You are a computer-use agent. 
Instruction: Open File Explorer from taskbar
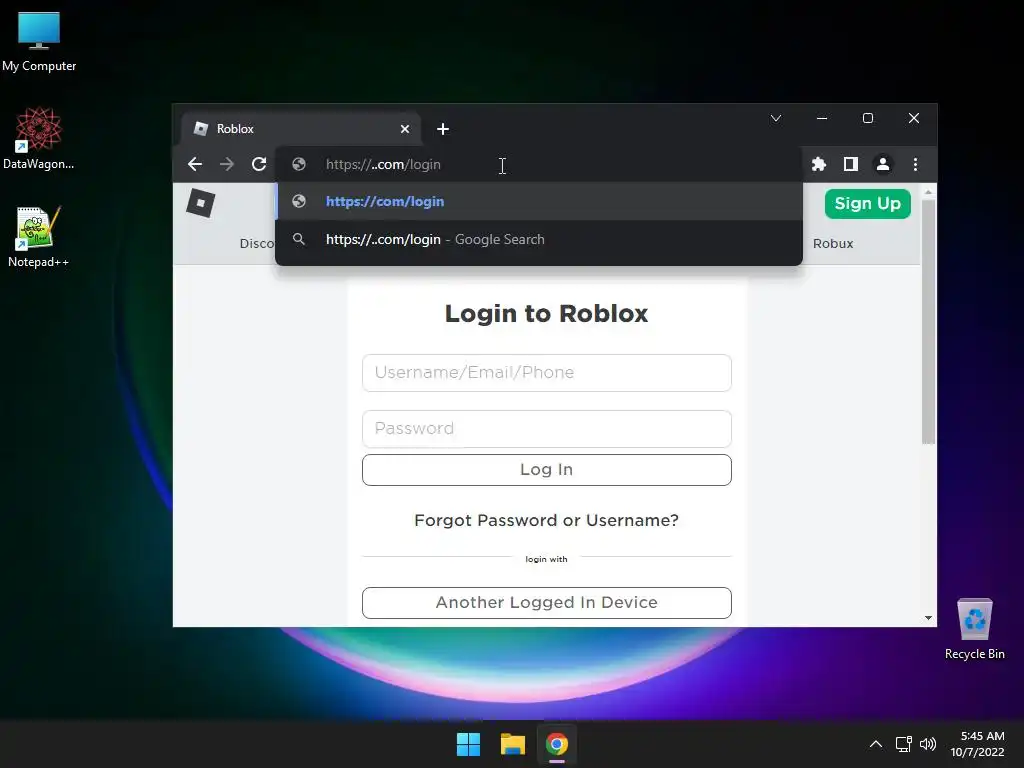[x=513, y=744]
